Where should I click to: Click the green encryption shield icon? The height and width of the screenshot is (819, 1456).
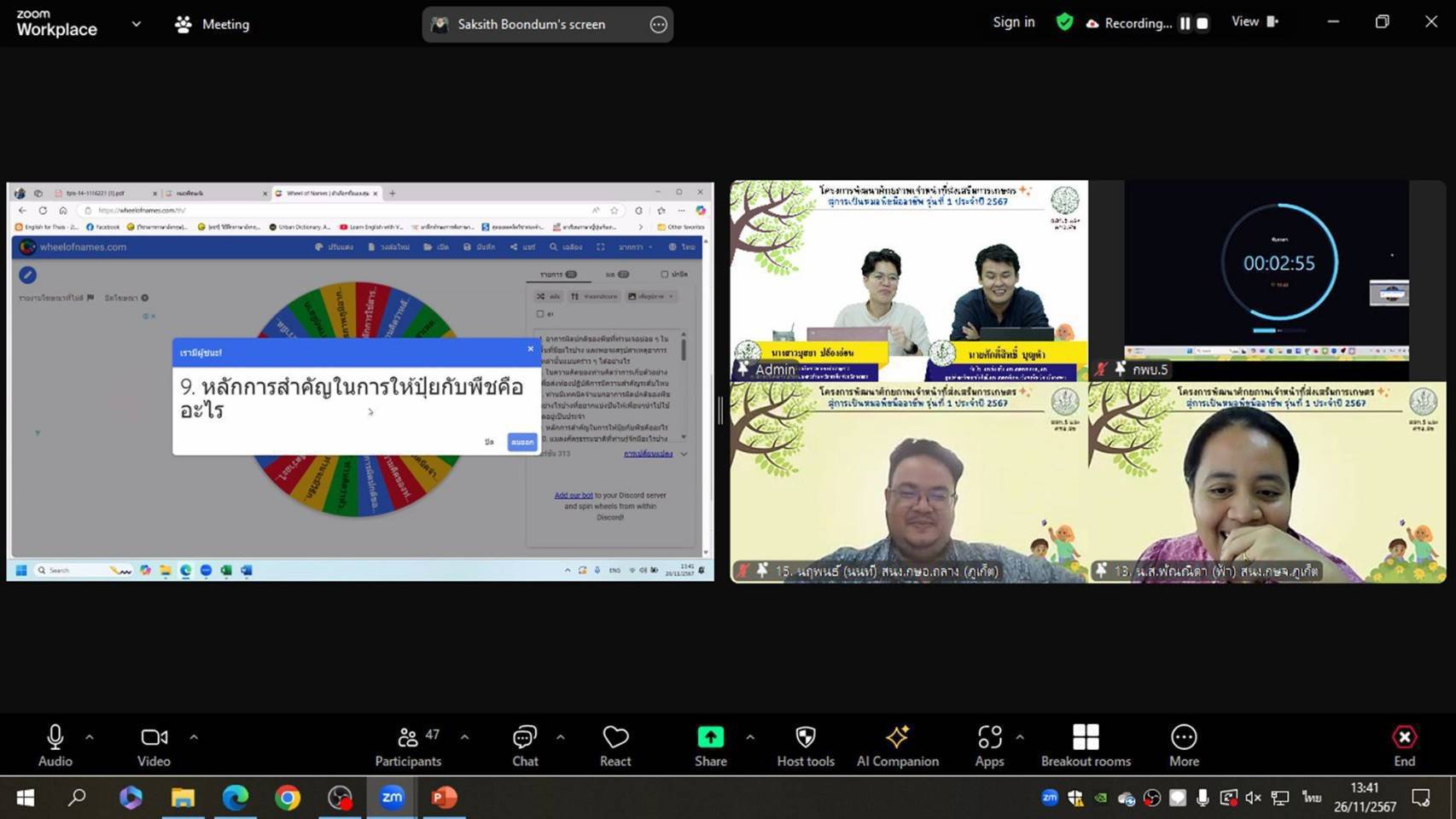point(1064,22)
